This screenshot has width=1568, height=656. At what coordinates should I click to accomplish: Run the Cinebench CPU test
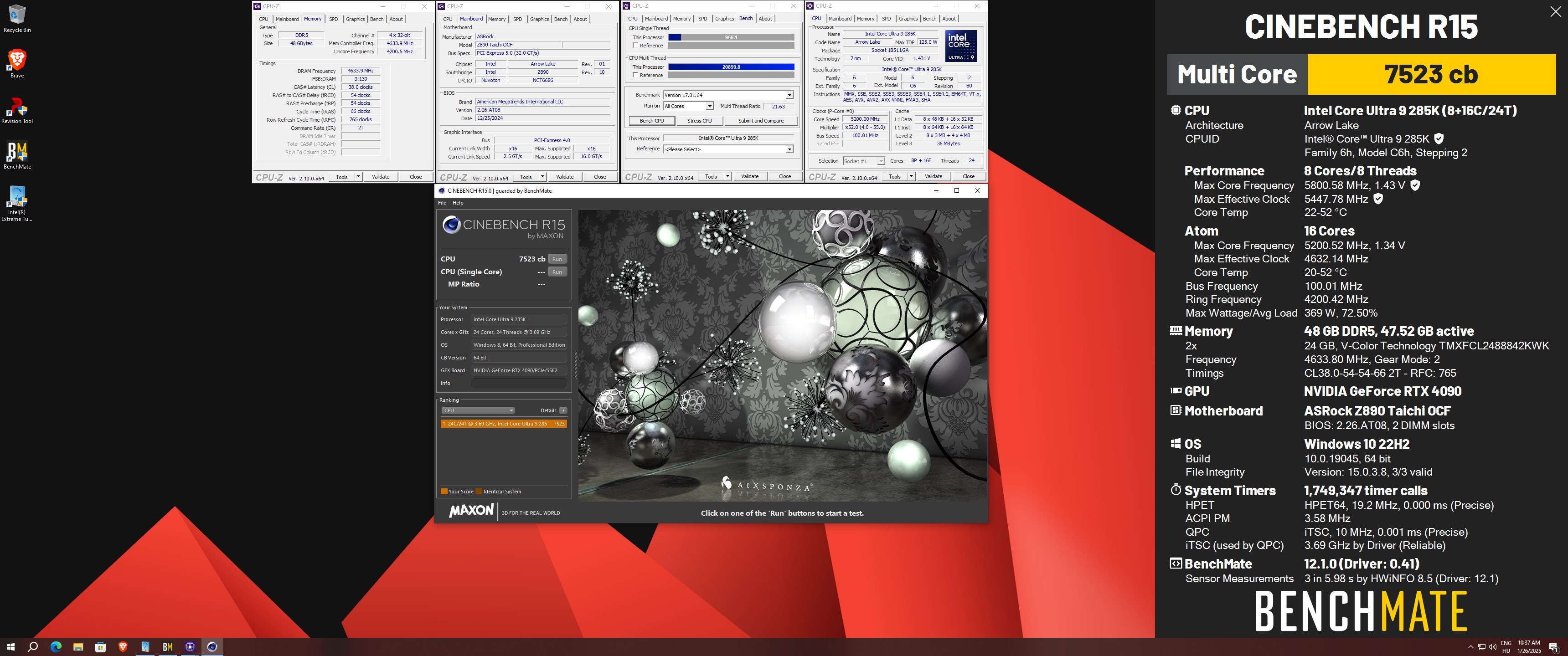pos(557,259)
